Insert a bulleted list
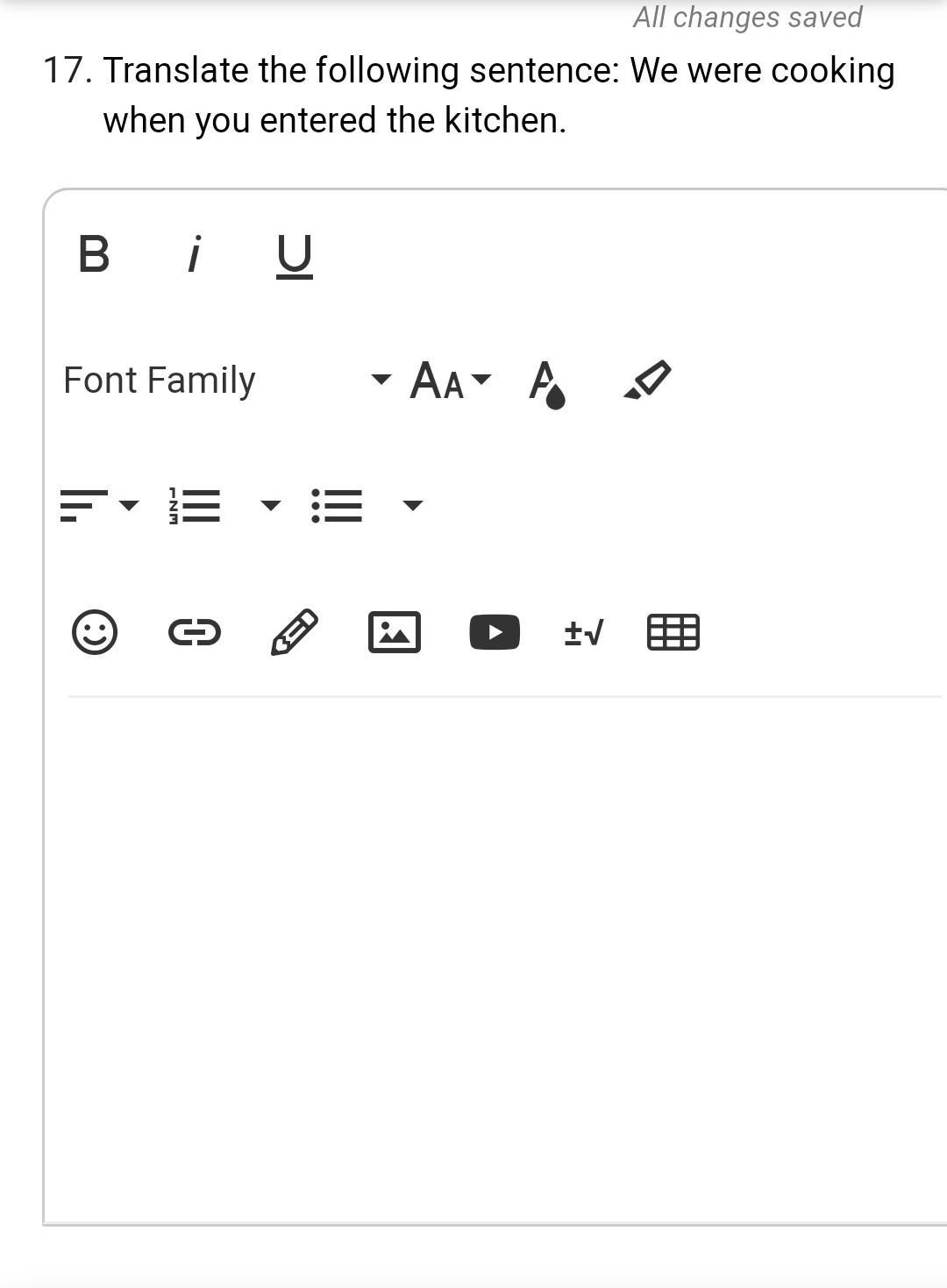947x1288 pixels. (x=337, y=505)
